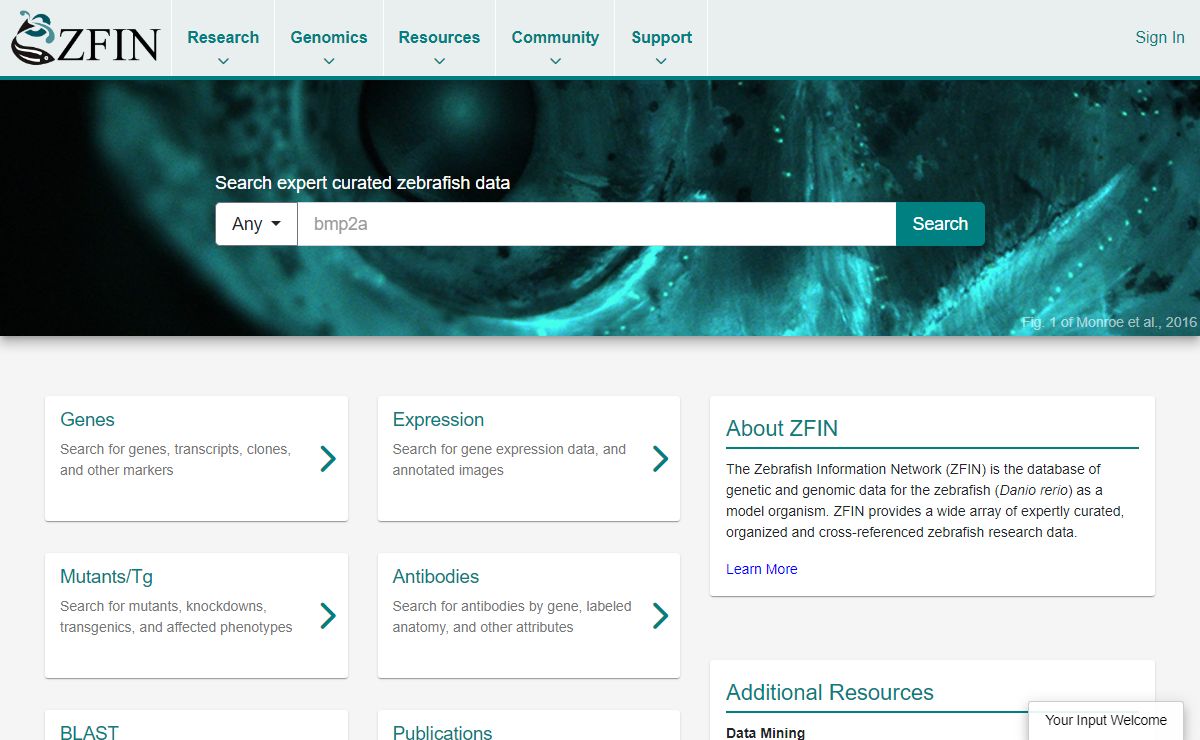Click the arrow on the Expression card
Viewport: 1200px width, 740px height.
660,459
